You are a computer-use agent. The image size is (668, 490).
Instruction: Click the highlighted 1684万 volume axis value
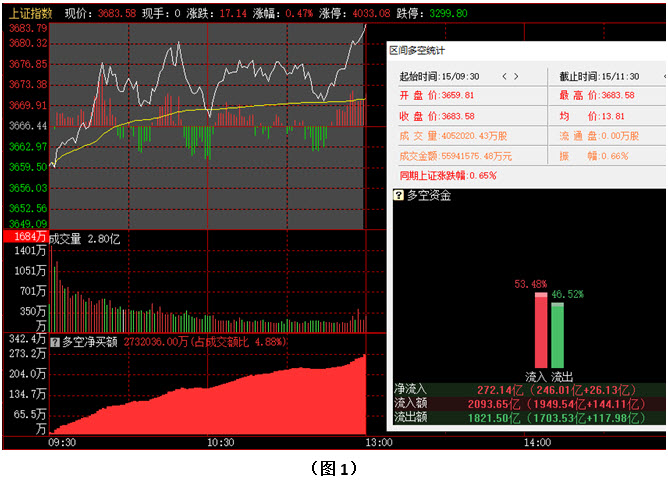click(x=26, y=236)
